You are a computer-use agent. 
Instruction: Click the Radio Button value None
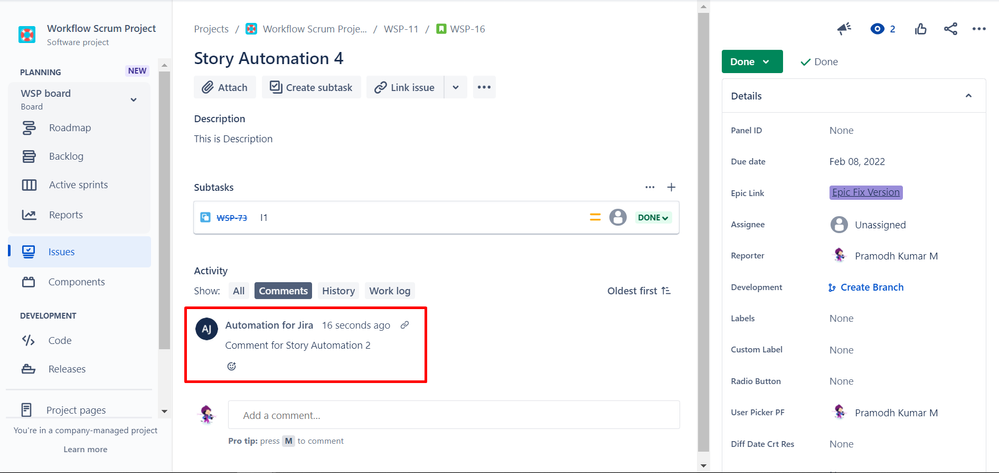pos(841,381)
